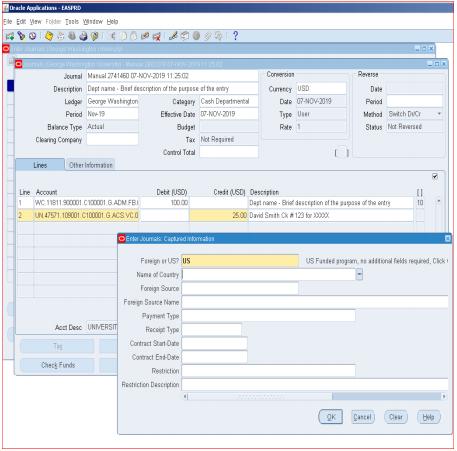Click the line 2 credit value 25.00
The image size is (457, 451).
click(219, 215)
